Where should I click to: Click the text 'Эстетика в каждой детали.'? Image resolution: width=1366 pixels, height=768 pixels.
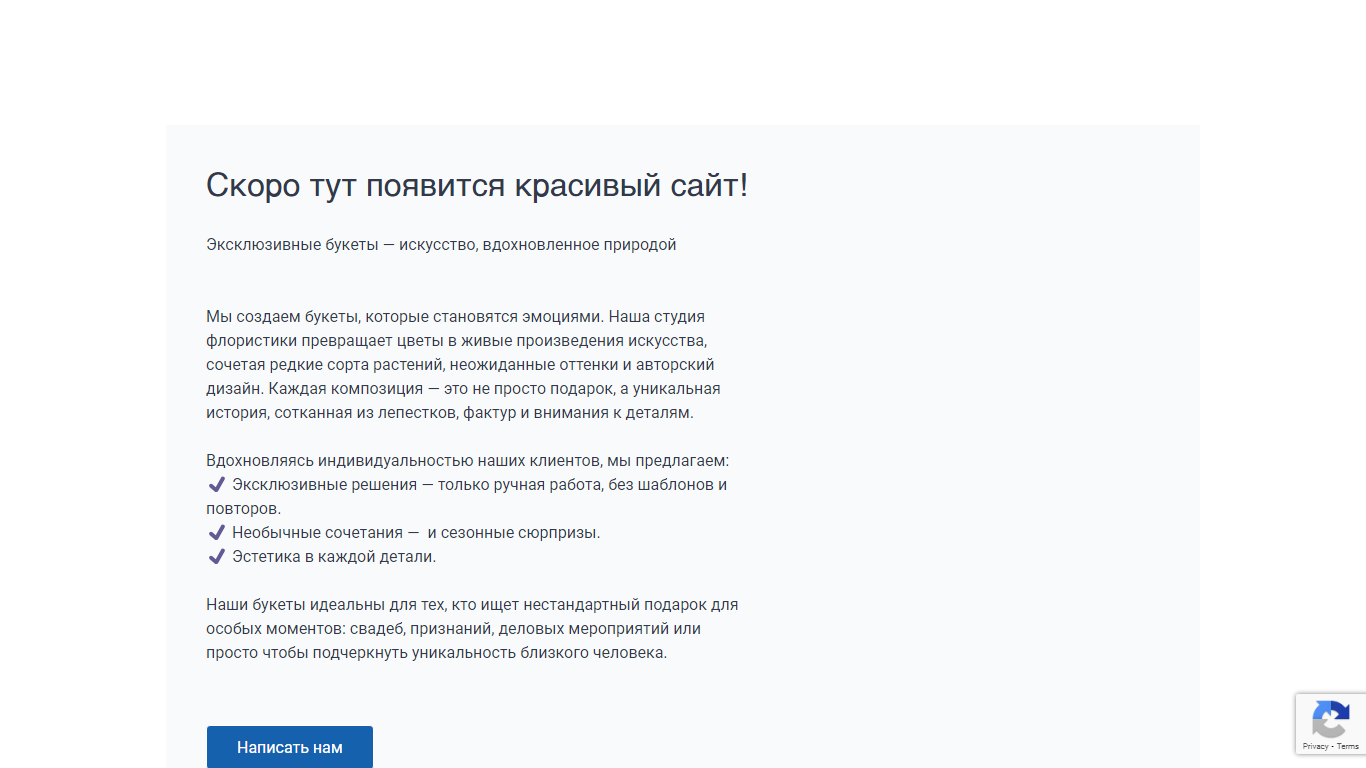pos(334,557)
